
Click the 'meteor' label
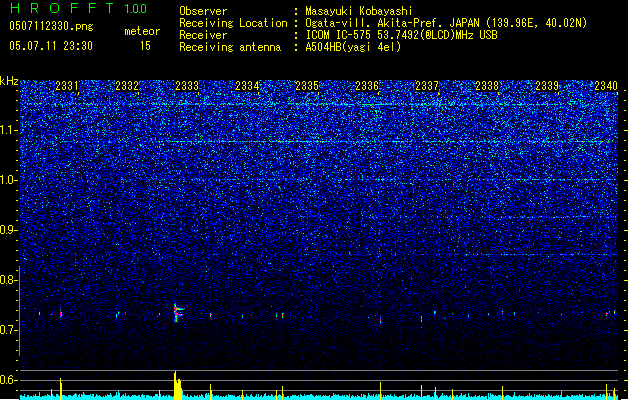(142, 31)
